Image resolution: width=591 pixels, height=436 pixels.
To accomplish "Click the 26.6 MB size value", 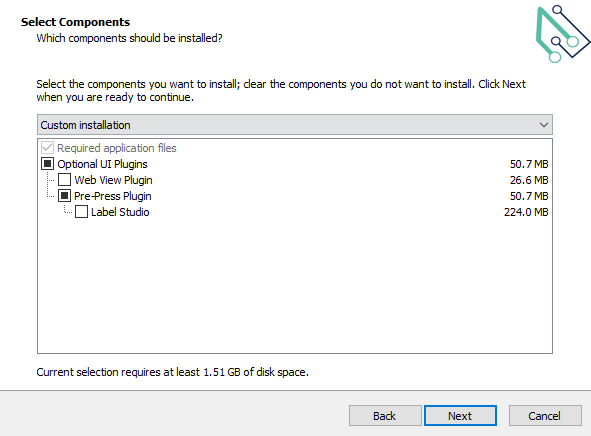I will (529, 180).
